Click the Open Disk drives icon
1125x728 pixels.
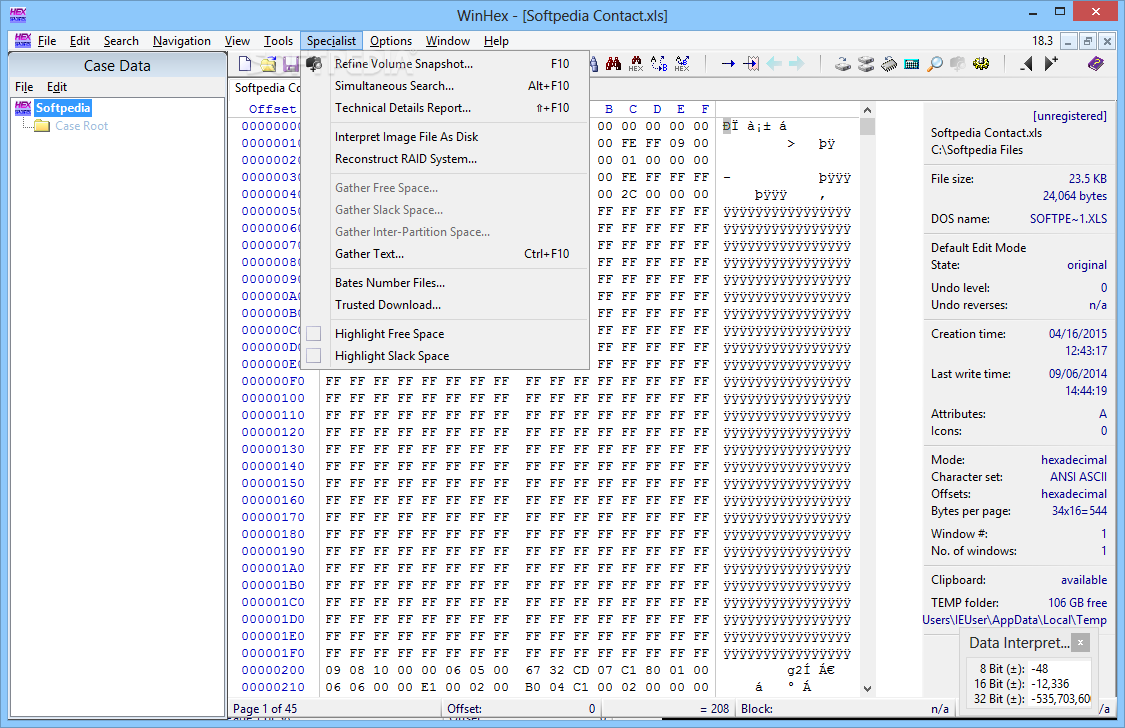click(866, 64)
